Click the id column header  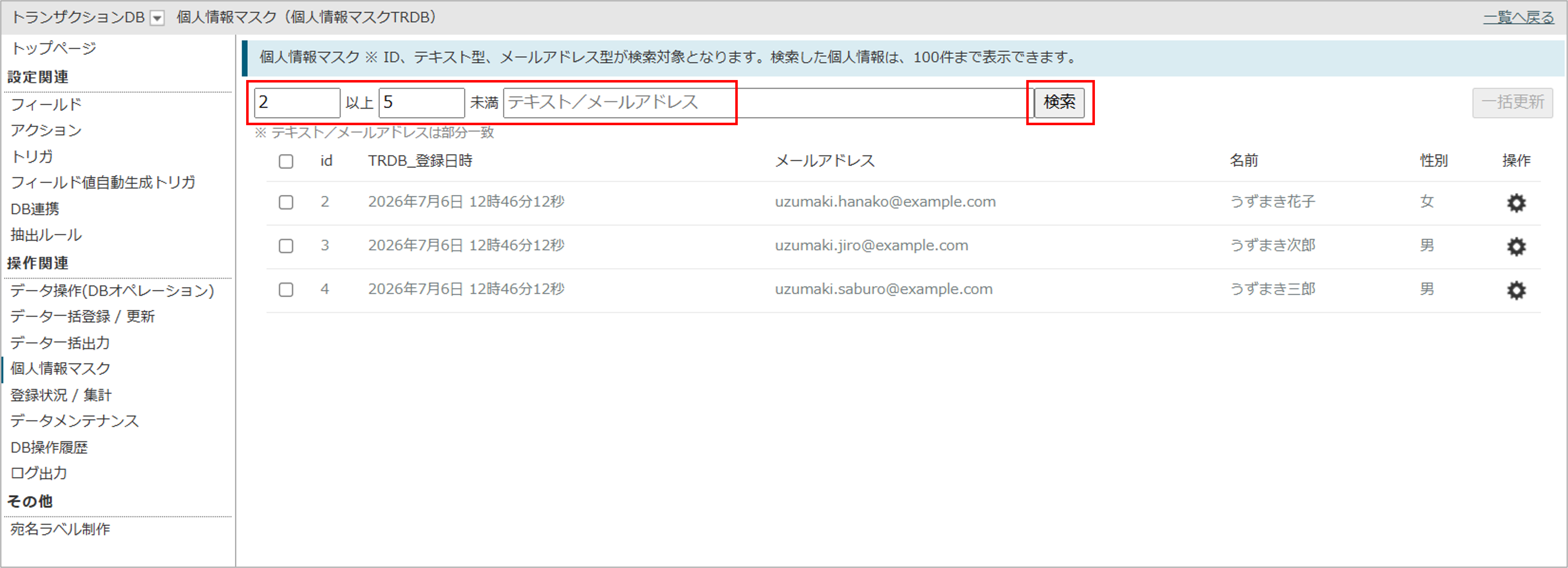[x=326, y=161]
